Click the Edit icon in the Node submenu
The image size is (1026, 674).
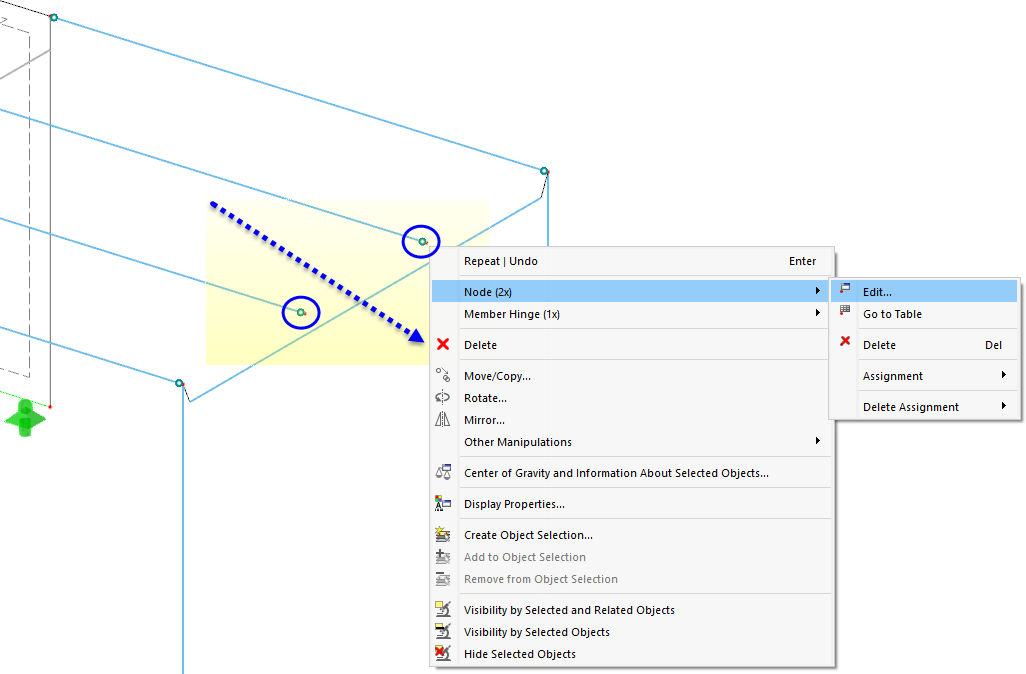[845, 291]
